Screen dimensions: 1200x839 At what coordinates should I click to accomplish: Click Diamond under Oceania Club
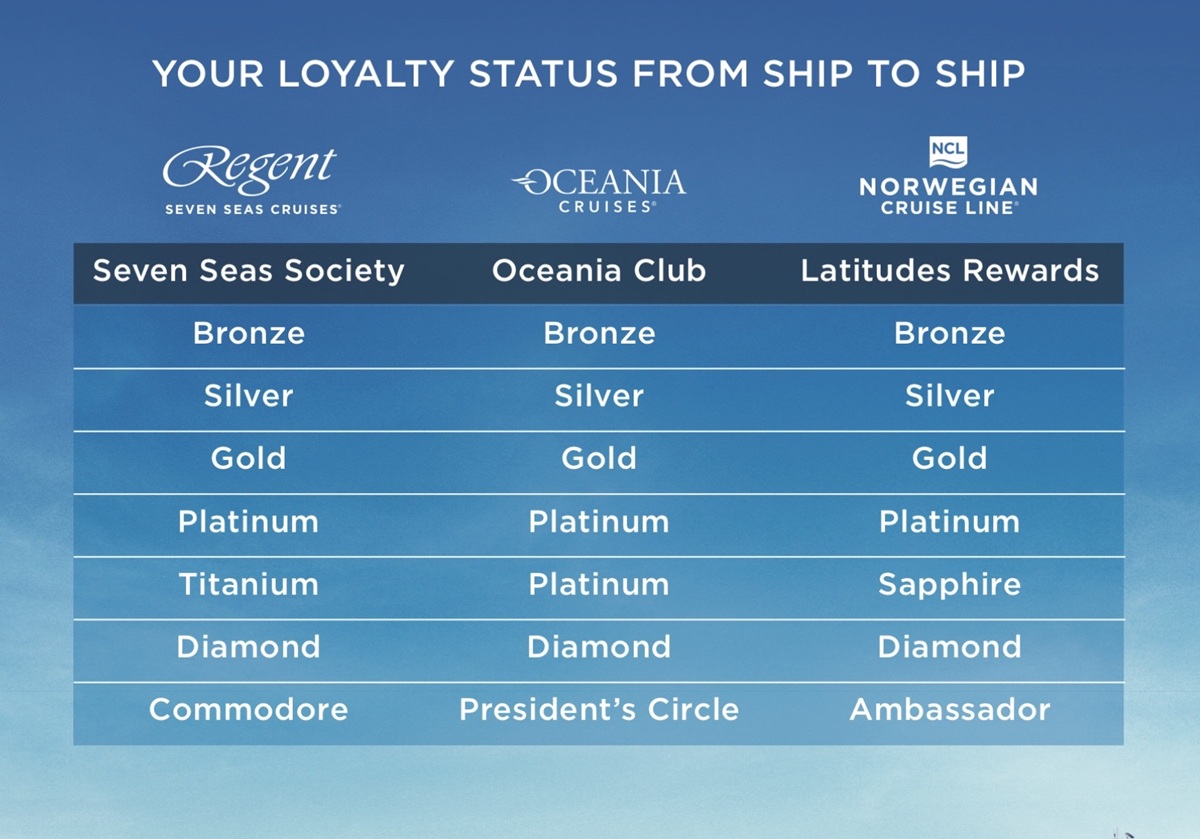[x=599, y=647]
